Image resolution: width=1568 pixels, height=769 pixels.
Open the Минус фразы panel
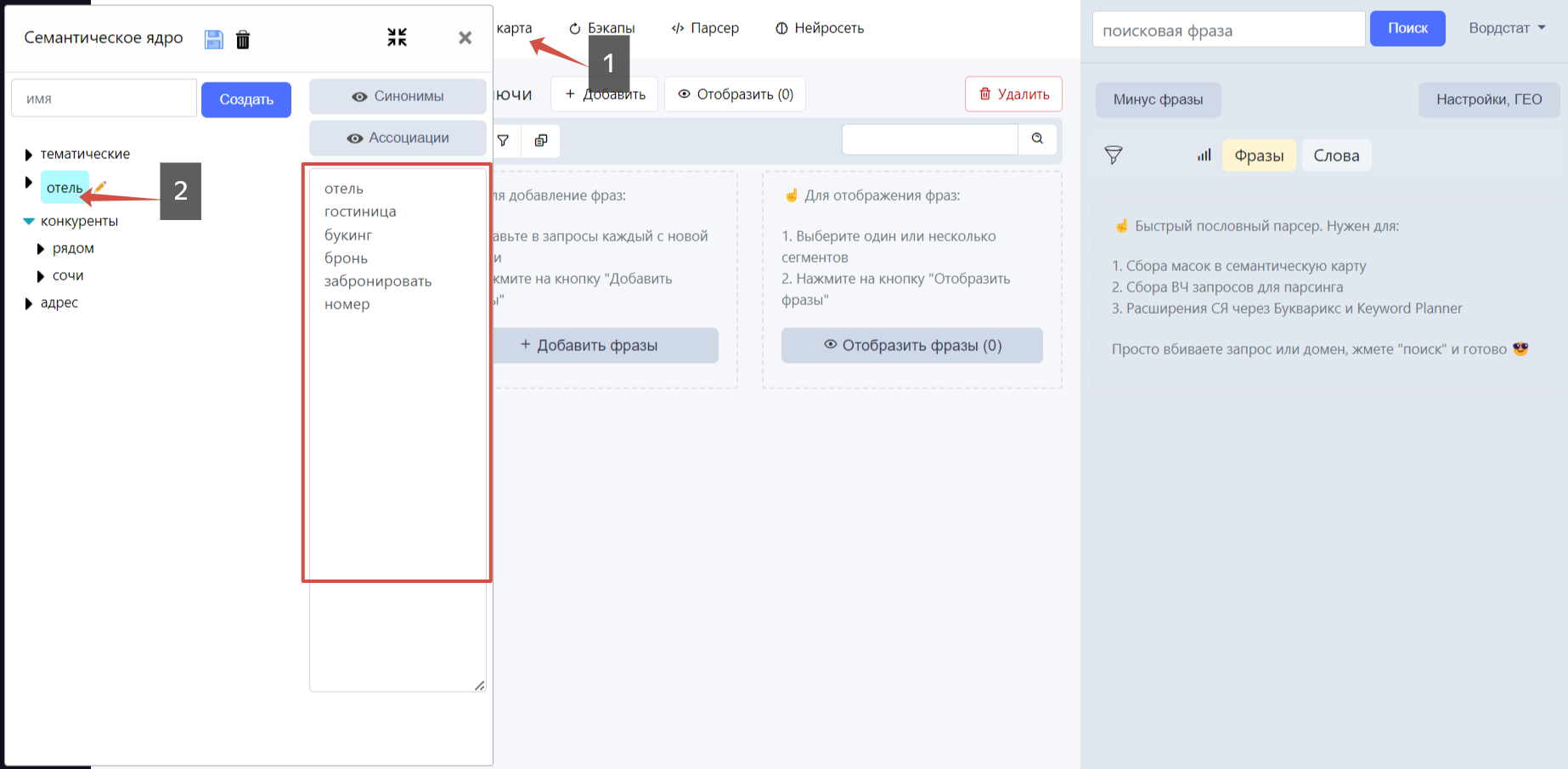(x=1158, y=99)
